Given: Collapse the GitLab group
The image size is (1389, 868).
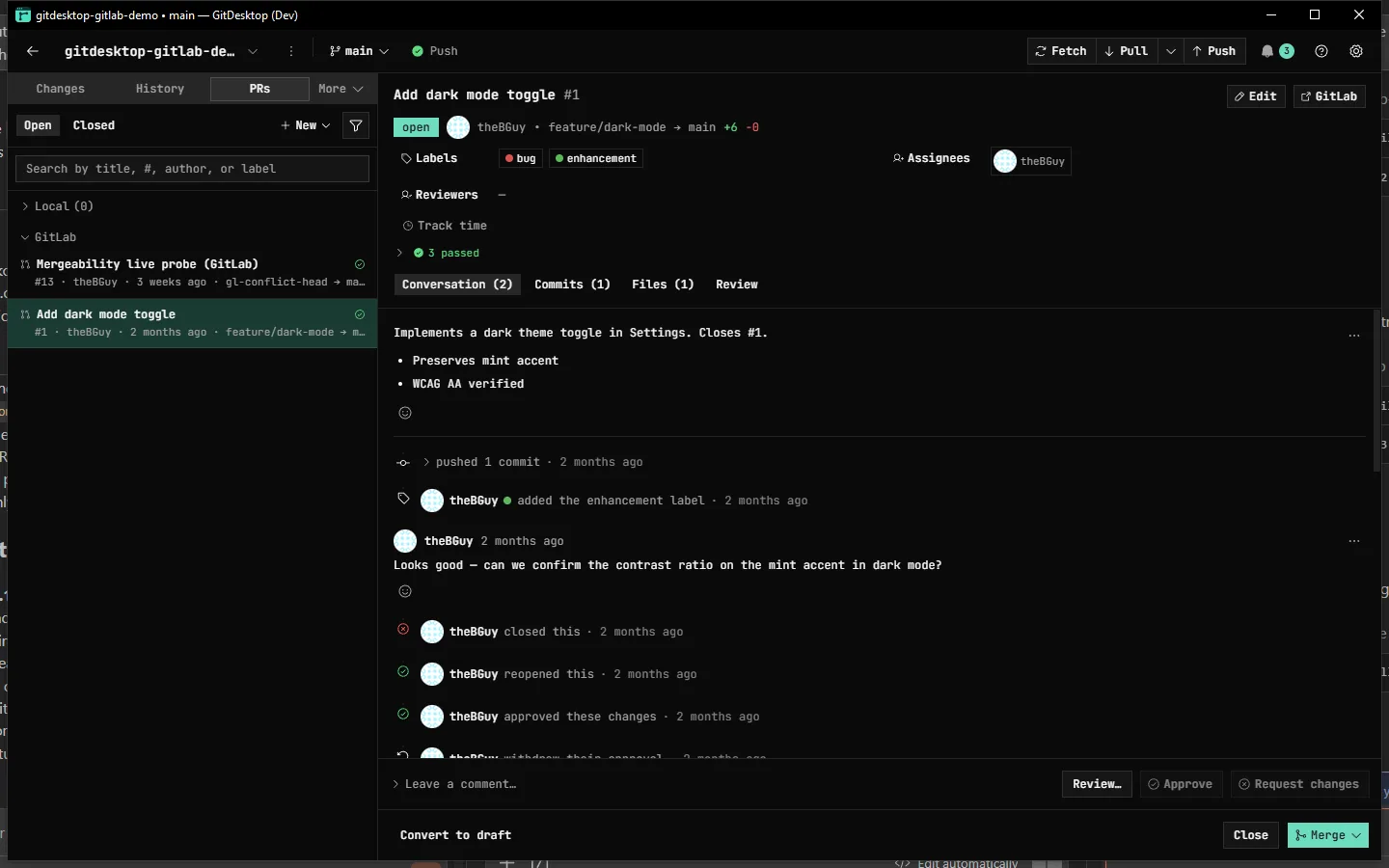Looking at the screenshot, I should [48, 237].
